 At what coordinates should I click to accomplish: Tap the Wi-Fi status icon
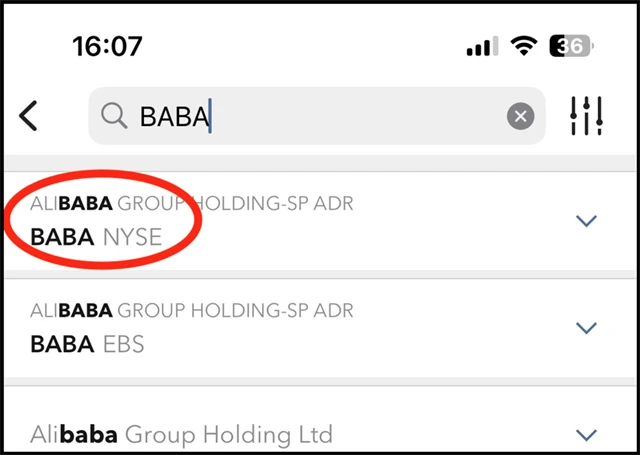pyautogui.click(x=522, y=47)
